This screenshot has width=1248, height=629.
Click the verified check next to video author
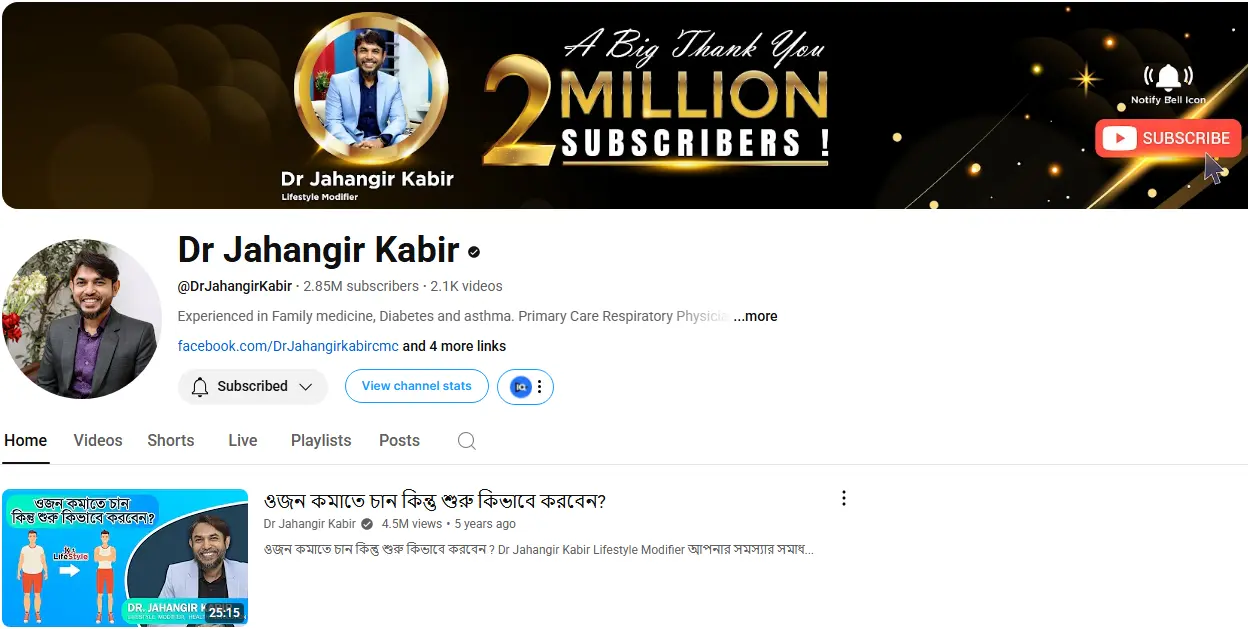coord(367,524)
